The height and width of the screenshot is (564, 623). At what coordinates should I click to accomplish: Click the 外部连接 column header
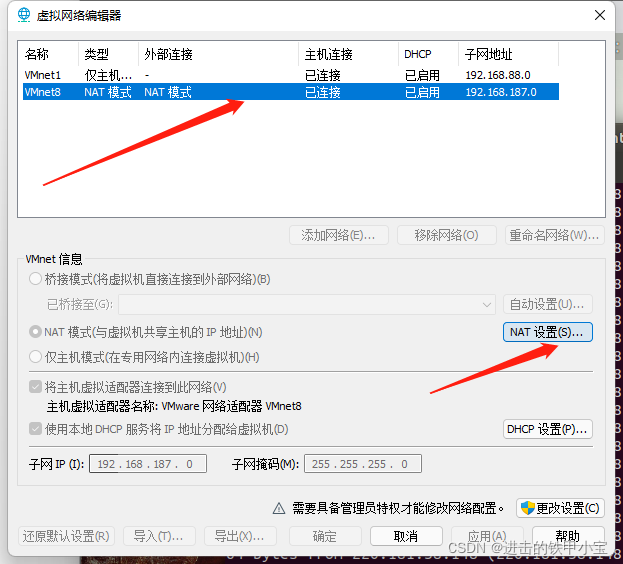(219, 54)
